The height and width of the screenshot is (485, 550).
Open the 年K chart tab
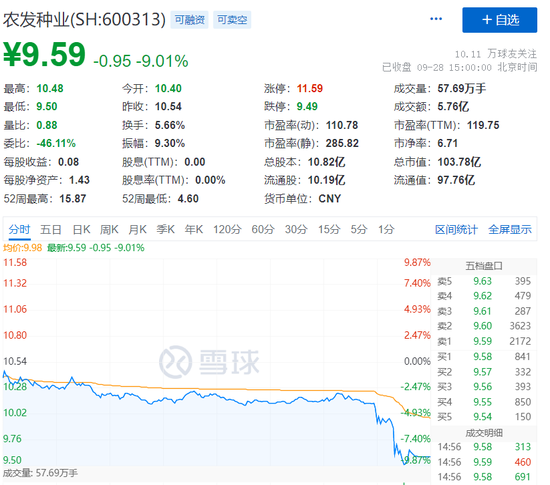[x=194, y=230]
